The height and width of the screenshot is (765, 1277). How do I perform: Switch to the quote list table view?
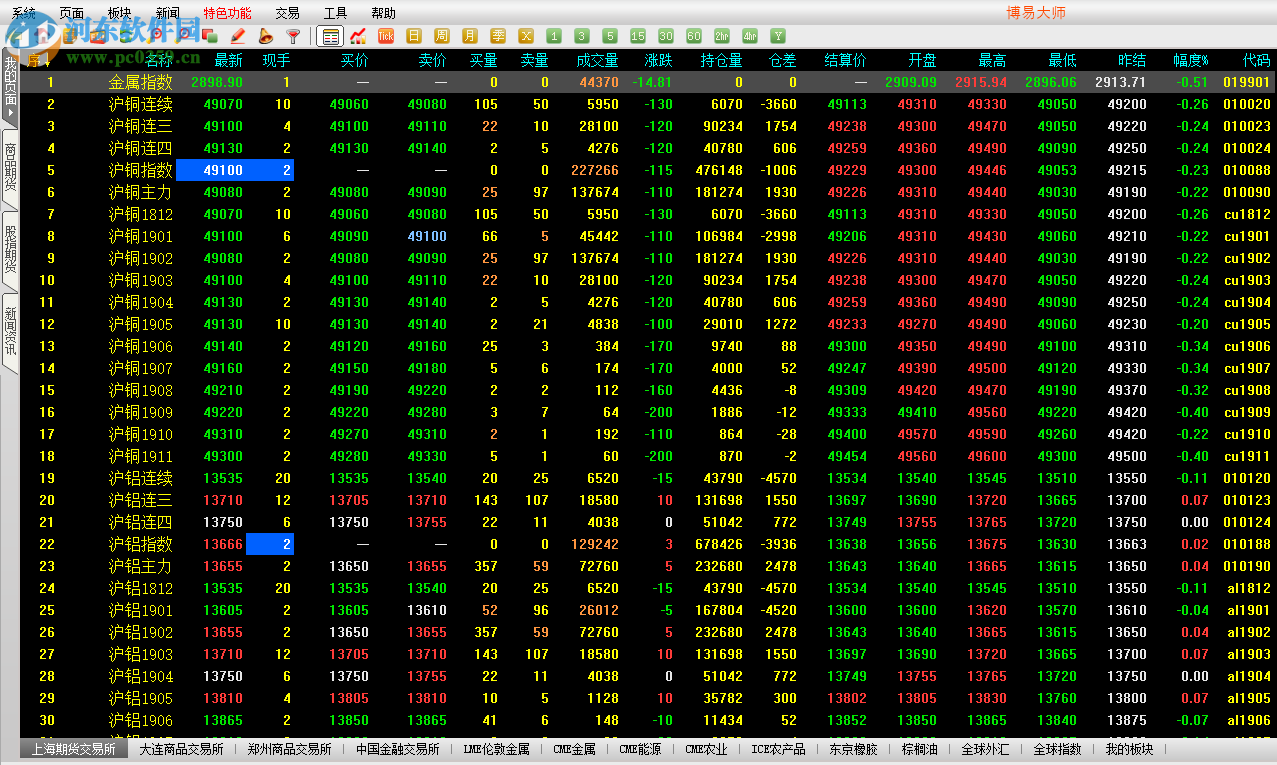[x=331, y=36]
